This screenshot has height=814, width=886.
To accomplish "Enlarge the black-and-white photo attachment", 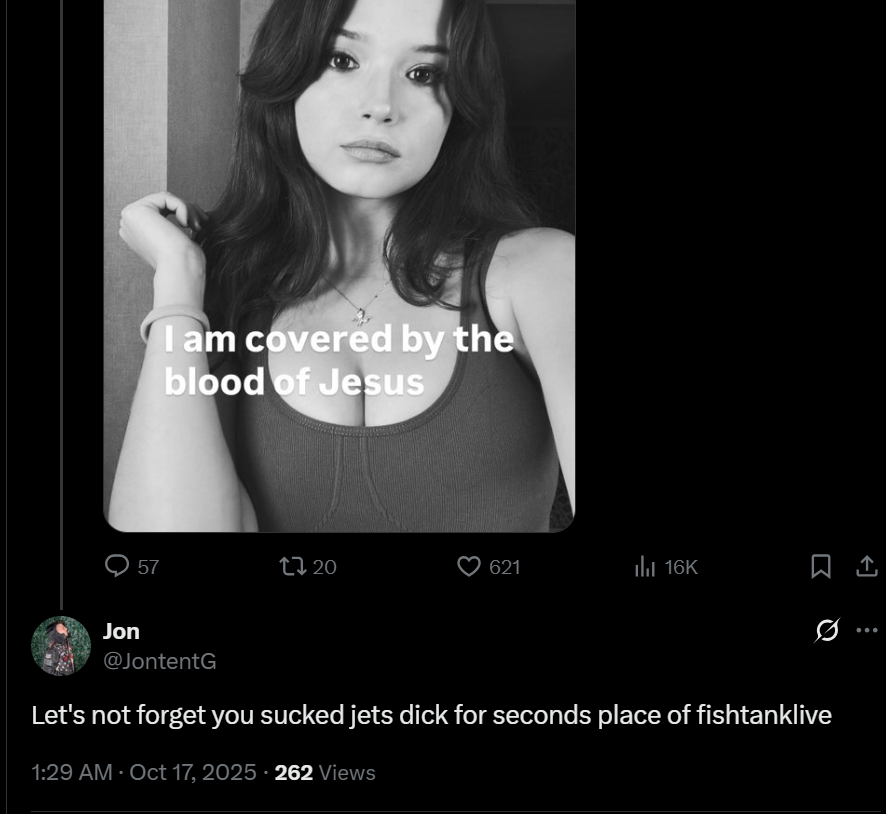I will coord(340,265).
